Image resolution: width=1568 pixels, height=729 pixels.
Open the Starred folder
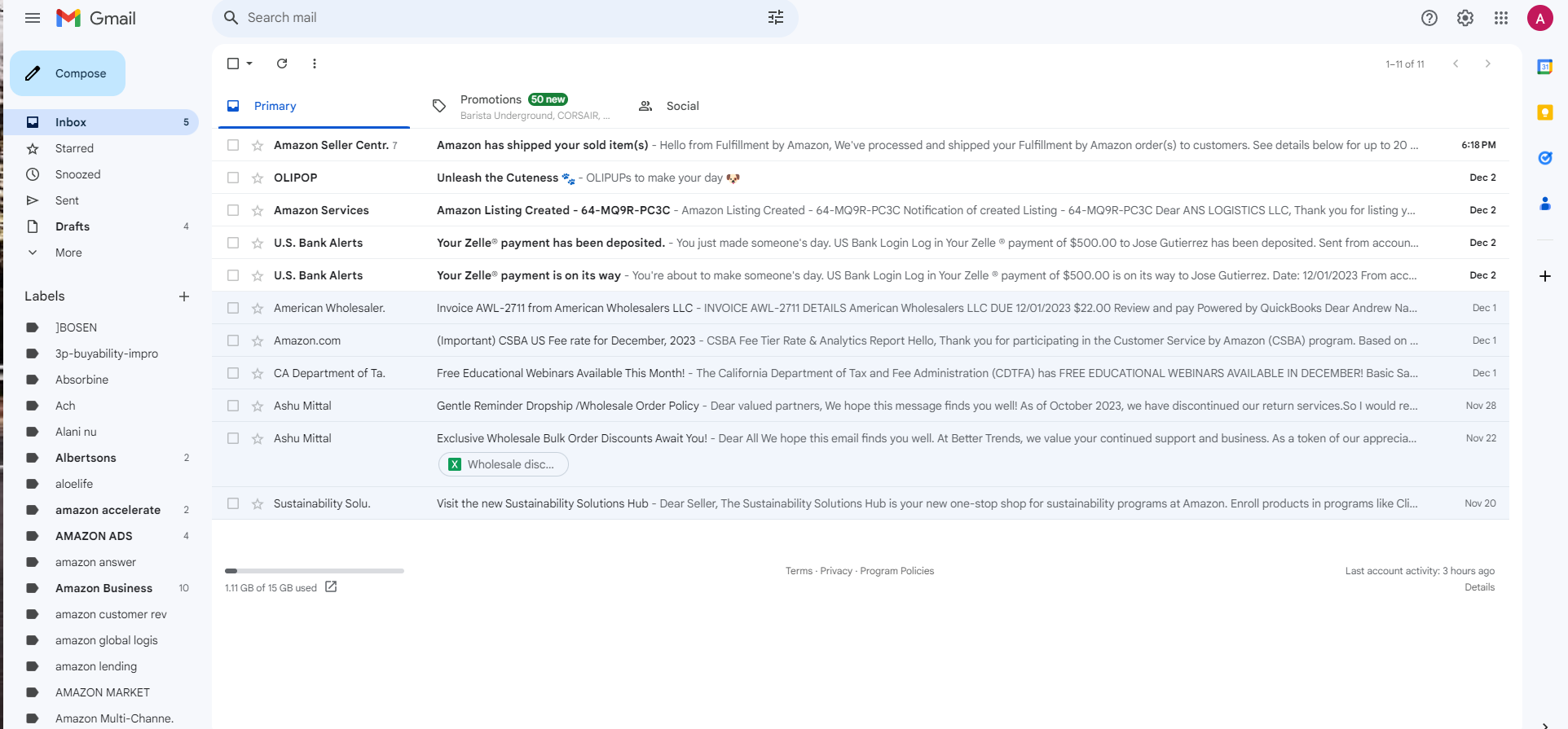pyautogui.click(x=100, y=148)
